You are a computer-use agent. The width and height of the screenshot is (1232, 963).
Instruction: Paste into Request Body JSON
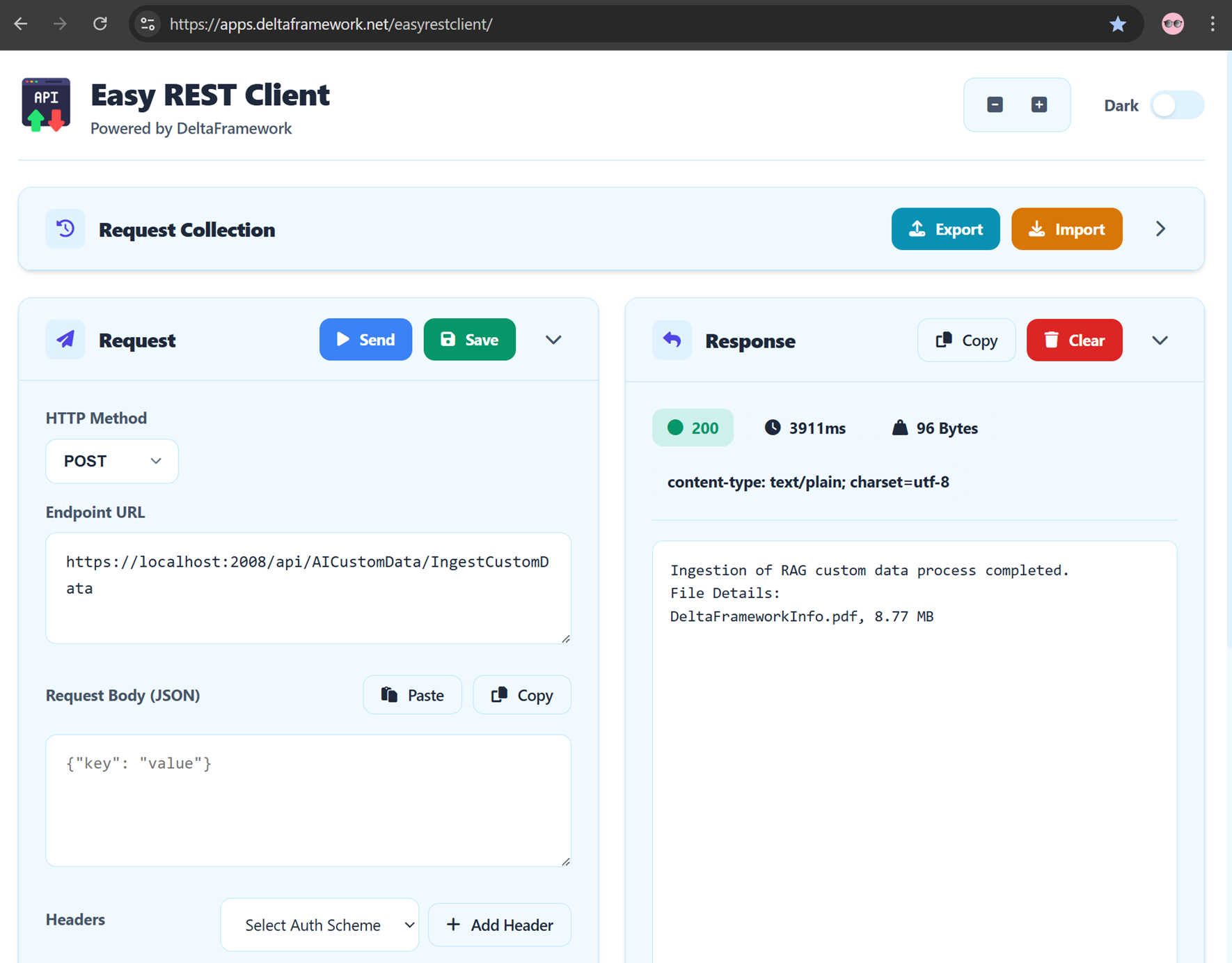[x=413, y=695]
